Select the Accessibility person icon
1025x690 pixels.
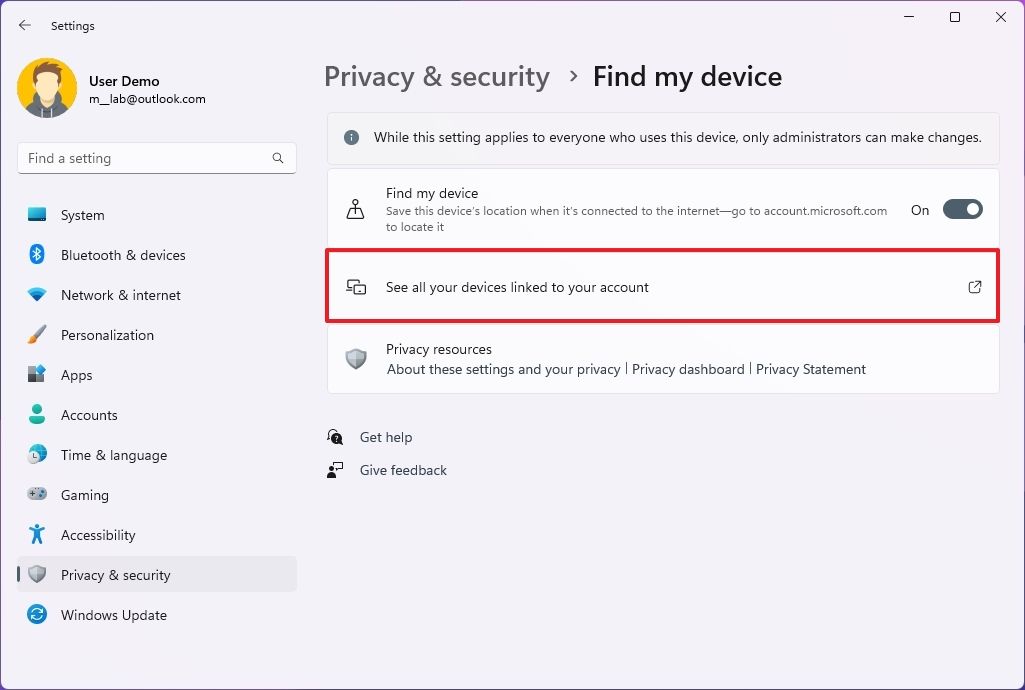pyautogui.click(x=36, y=535)
